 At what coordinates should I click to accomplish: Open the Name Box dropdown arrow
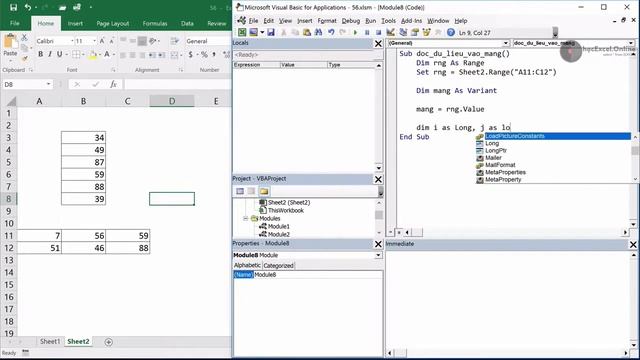(x=49, y=84)
